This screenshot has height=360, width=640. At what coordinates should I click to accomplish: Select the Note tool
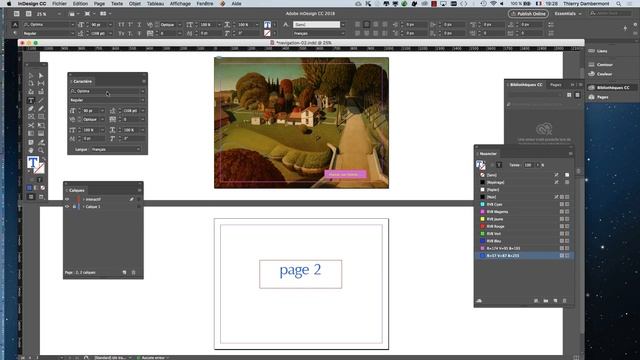[x=31, y=142]
